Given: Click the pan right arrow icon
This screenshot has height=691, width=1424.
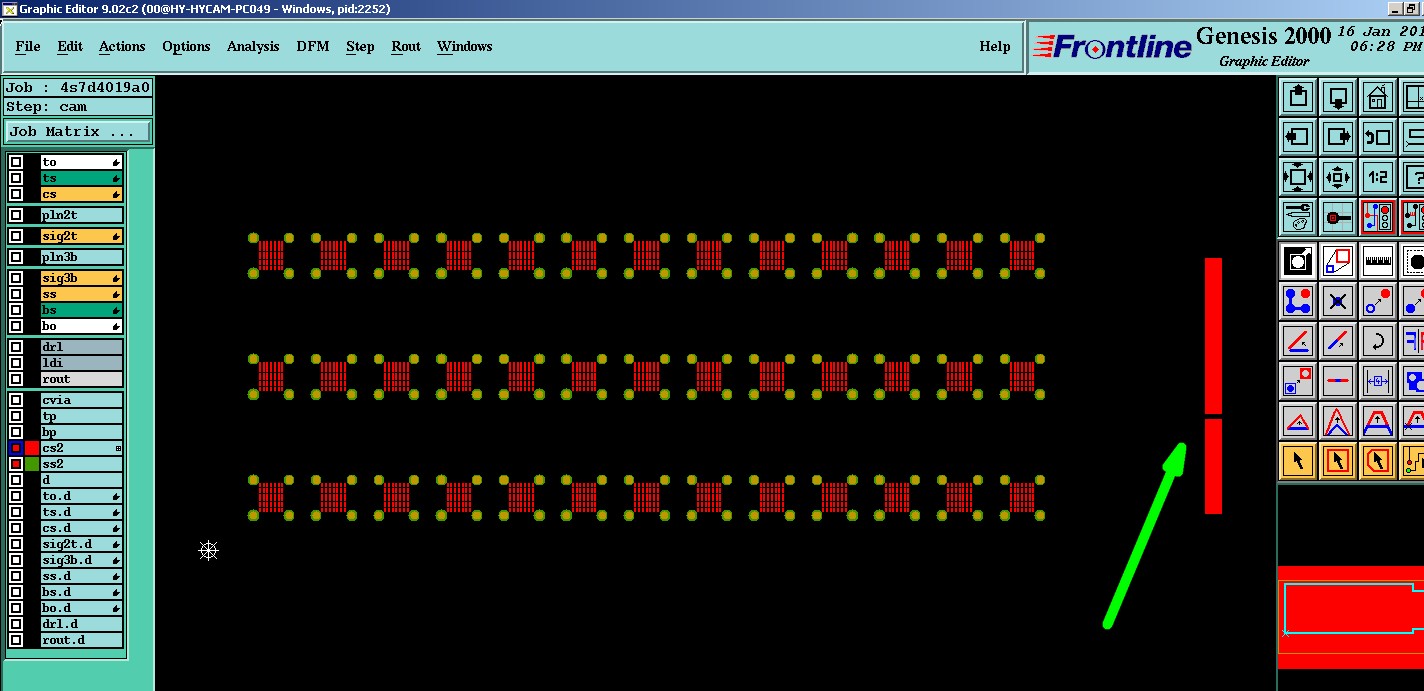Looking at the screenshot, I should click(1338, 137).
